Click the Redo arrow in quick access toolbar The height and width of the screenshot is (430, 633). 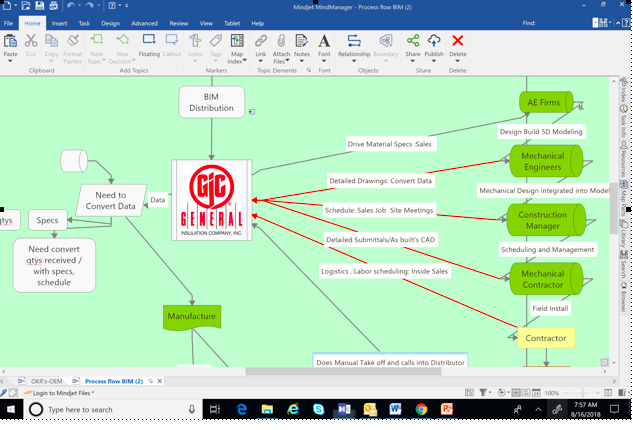coord(90,6)
